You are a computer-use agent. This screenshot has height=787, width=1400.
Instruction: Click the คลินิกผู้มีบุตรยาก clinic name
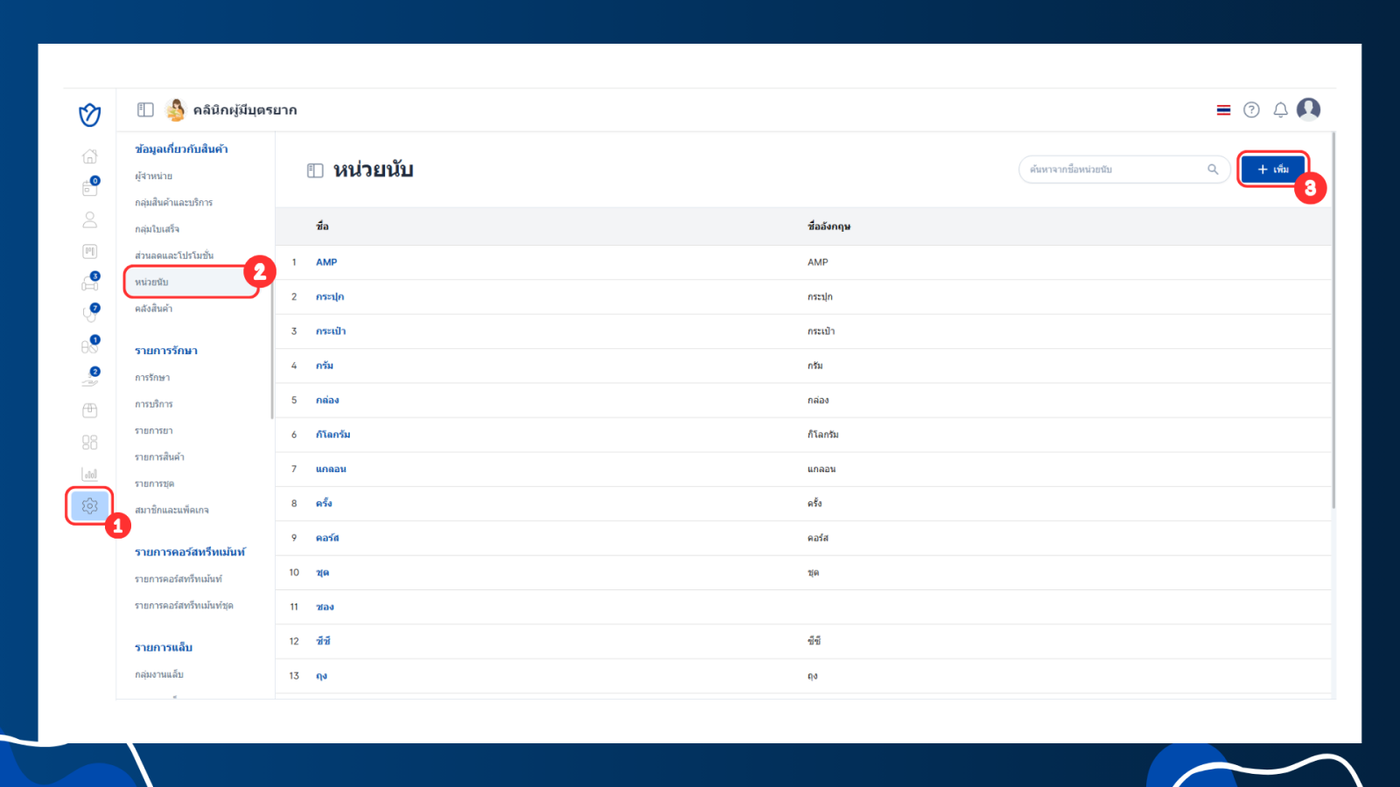245,110
